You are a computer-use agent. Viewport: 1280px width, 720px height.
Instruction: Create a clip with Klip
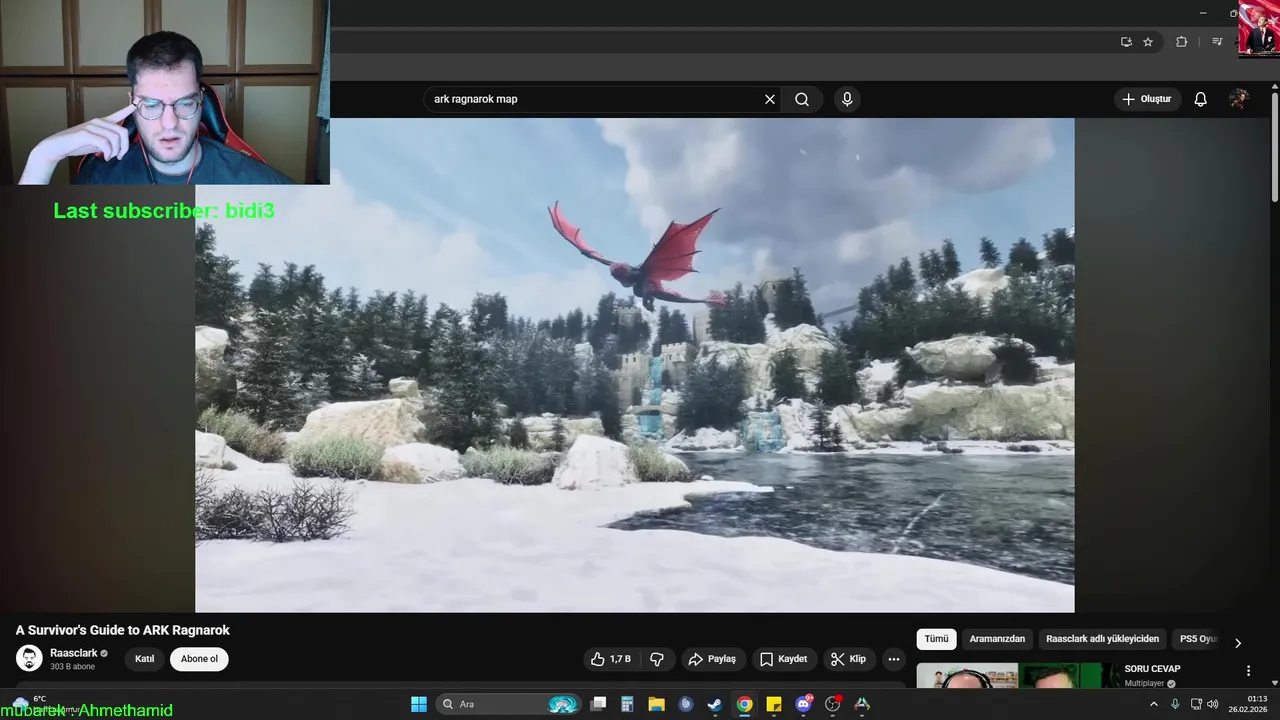pos(847,659)
